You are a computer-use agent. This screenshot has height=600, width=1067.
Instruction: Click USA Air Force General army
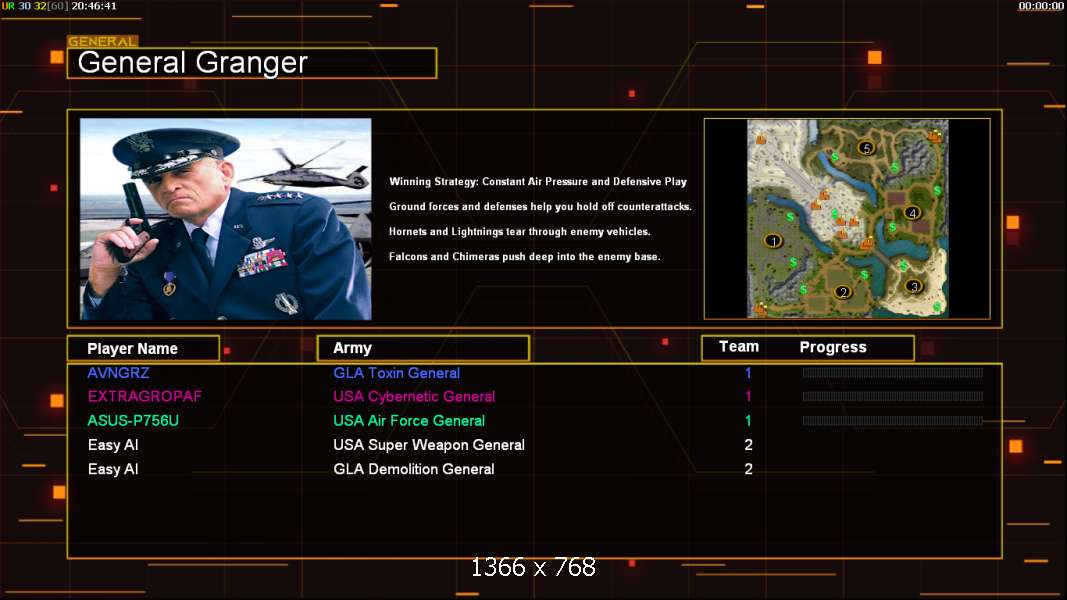[409, 421]
